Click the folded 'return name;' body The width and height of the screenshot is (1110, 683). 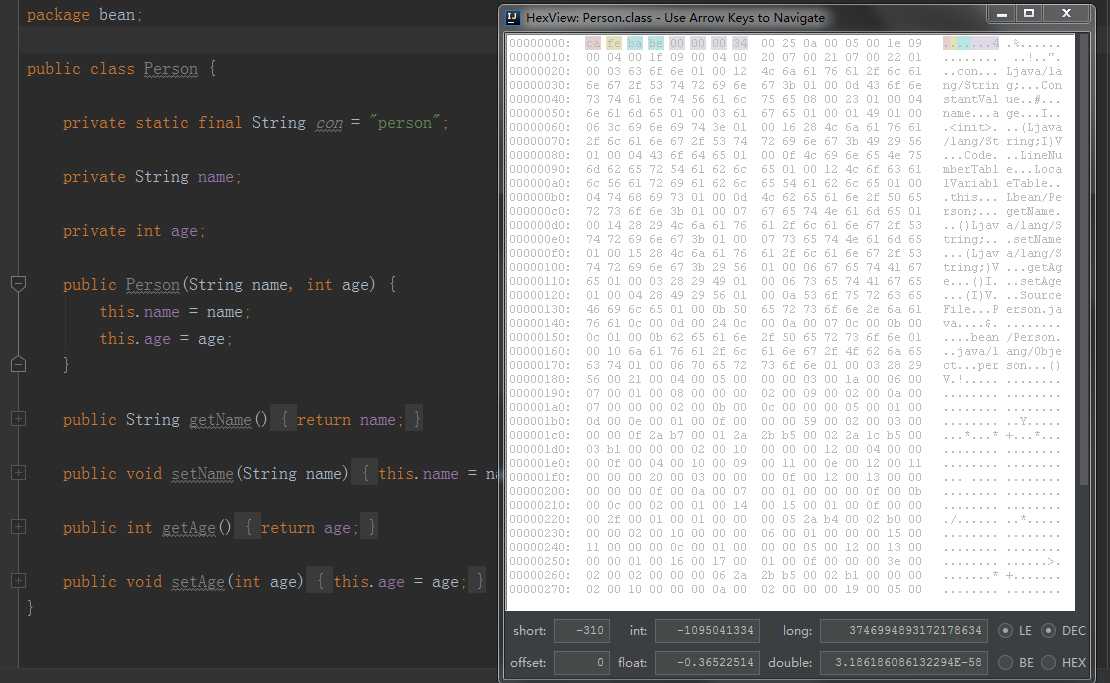348,420
